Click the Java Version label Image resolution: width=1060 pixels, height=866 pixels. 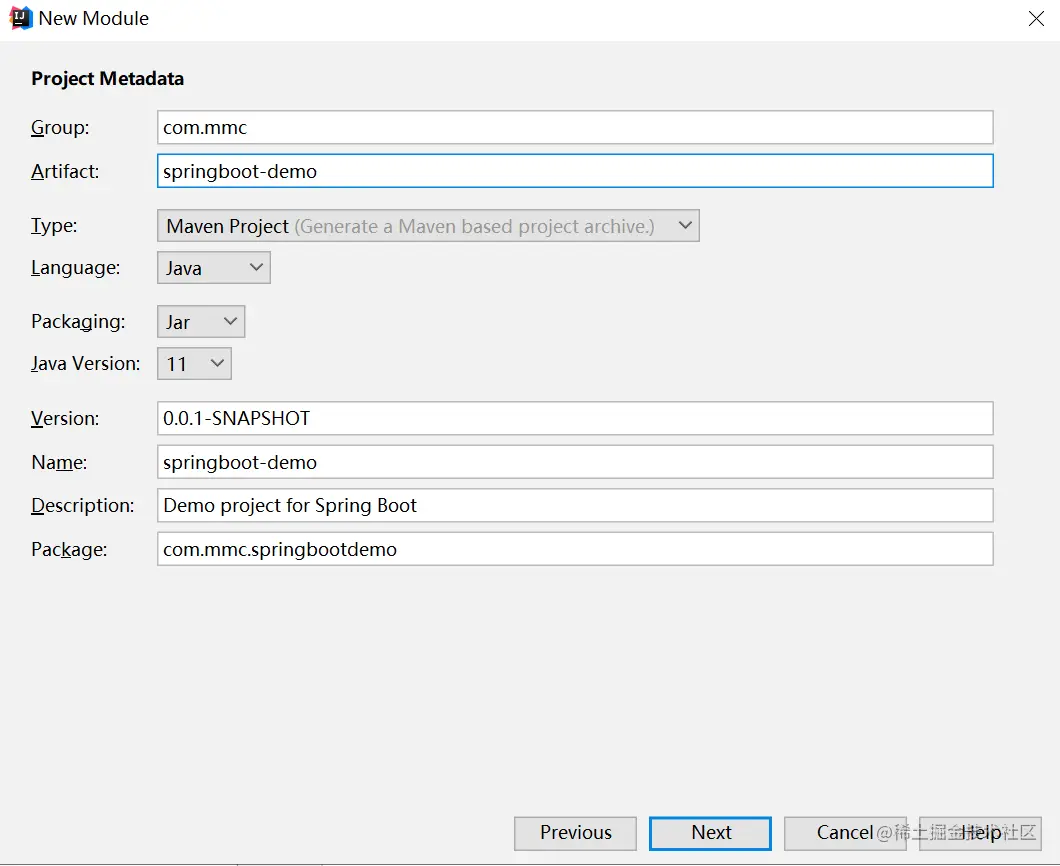85,364
